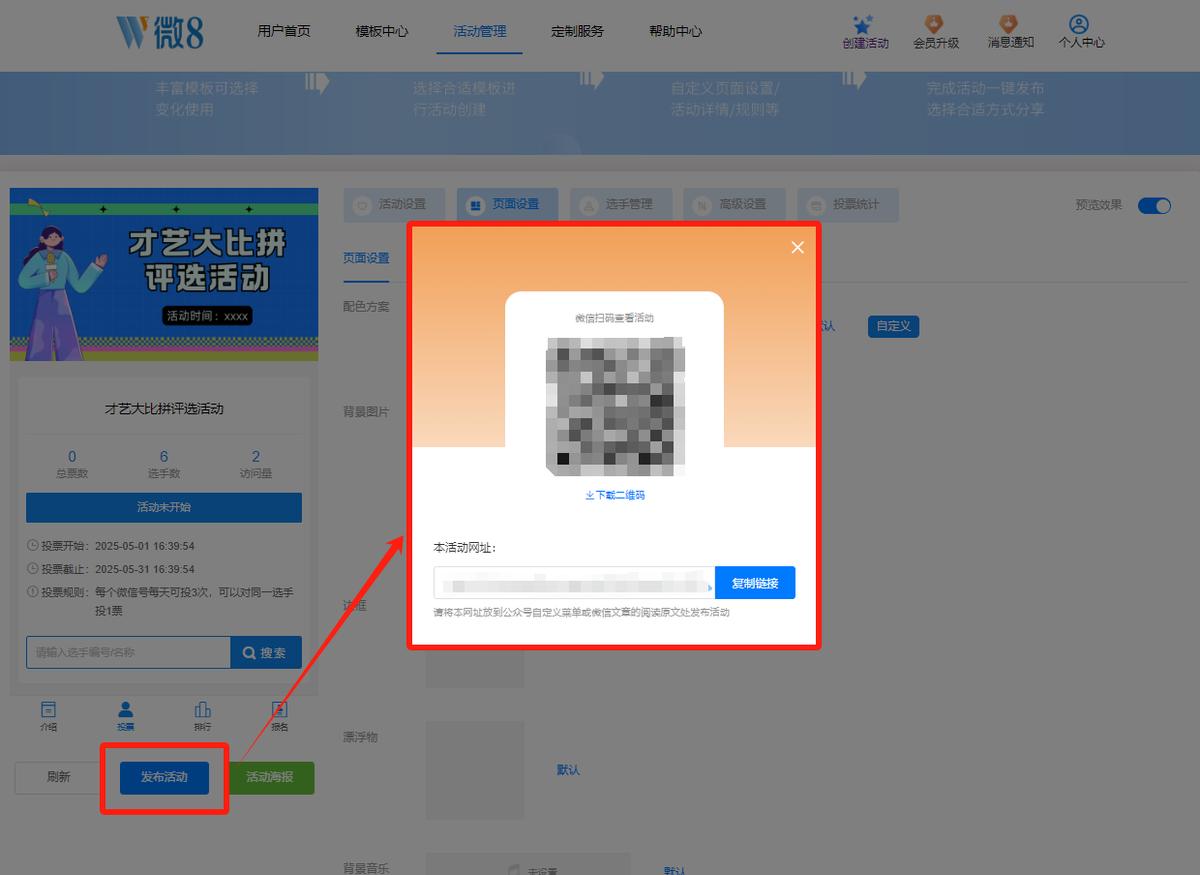Click the 背景图片 label
Image resolution: width=1200 pixels, height=875 pixels.
[x=366, y=411]
